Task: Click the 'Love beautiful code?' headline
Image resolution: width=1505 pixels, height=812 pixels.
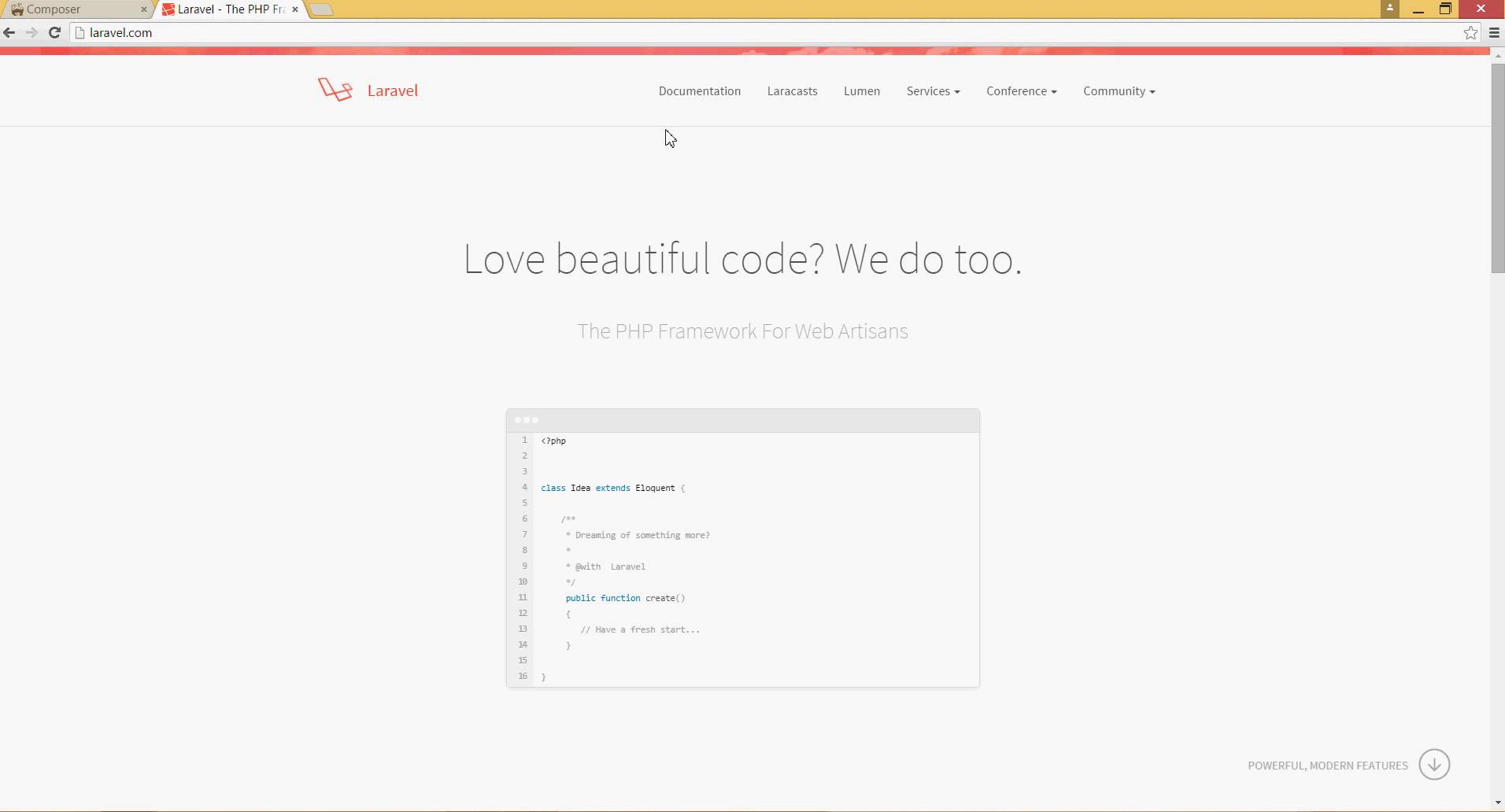Action: coord(742,259)
